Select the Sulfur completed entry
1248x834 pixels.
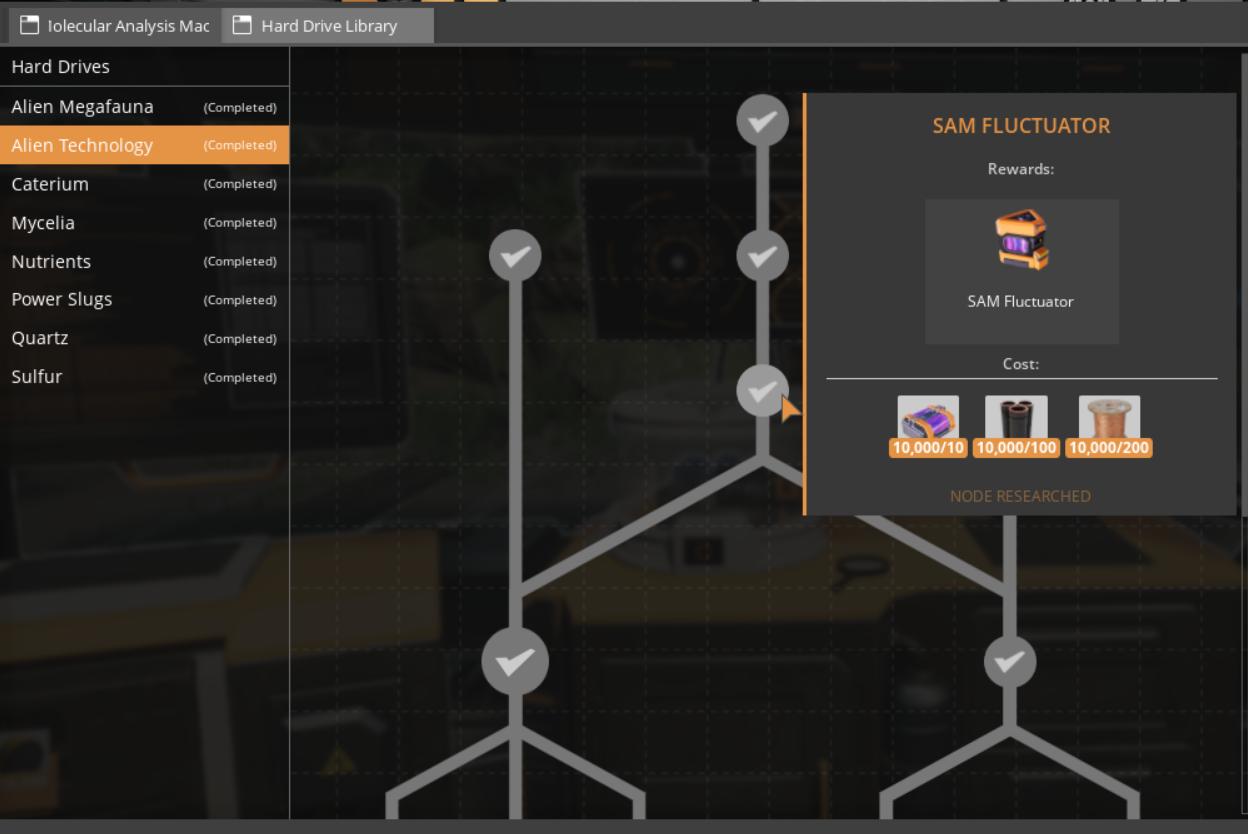point(38,377)
